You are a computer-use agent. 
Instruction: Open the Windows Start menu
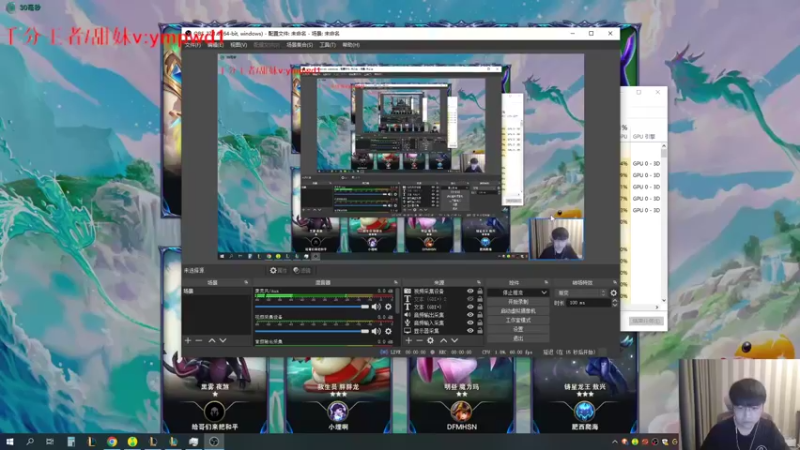click(10, 441)
